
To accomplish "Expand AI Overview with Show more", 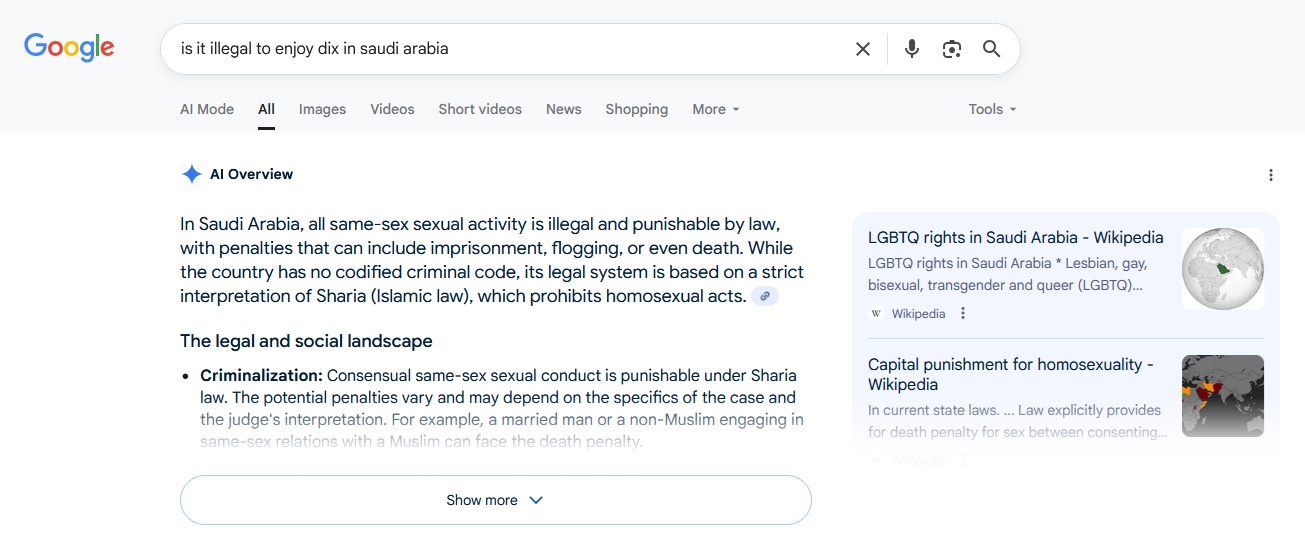I will tap(495, 500).
